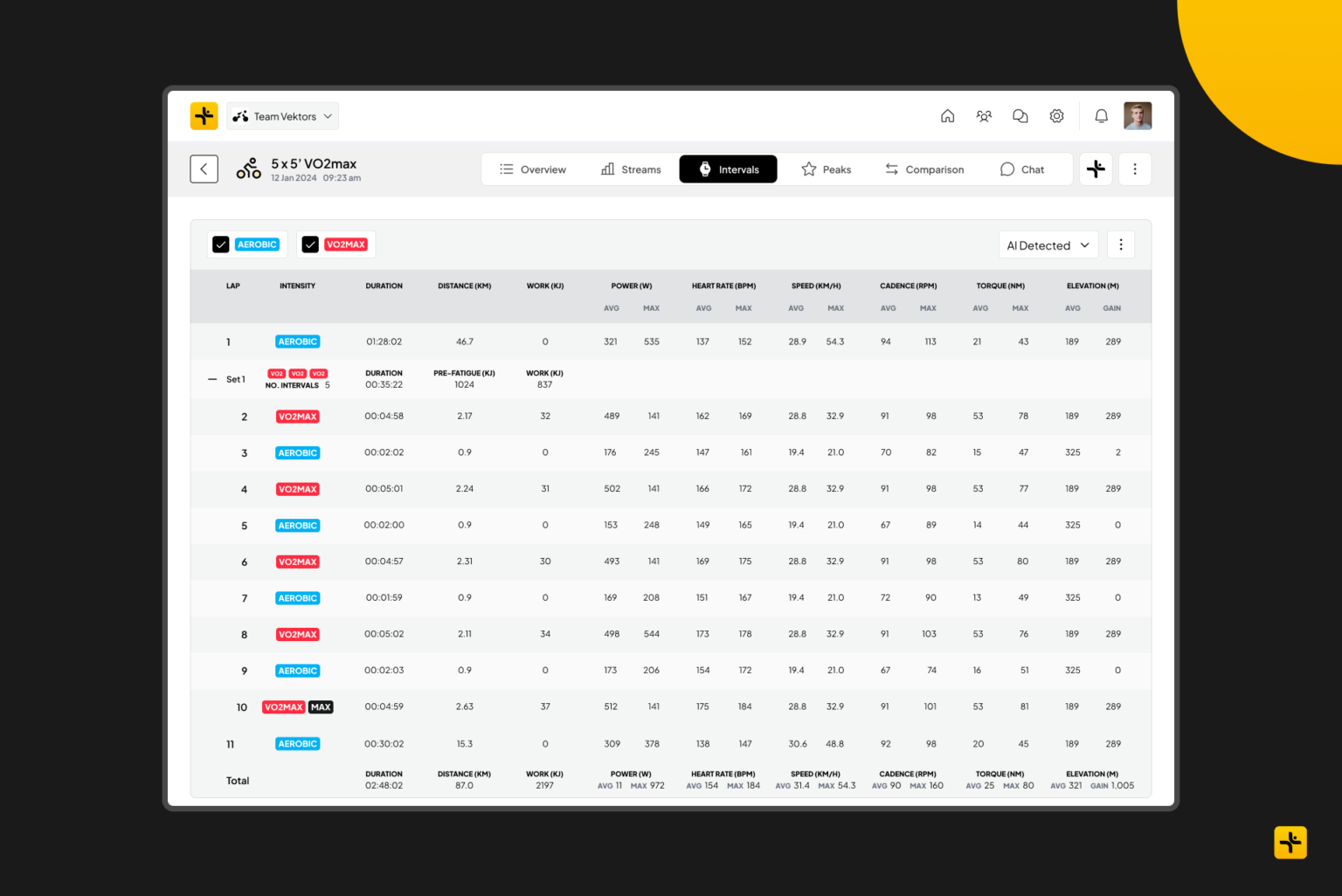This screenshot has height=896, width=1342.
Task: Click the user profile avatar thumbnail
Action: point(1138,115)
